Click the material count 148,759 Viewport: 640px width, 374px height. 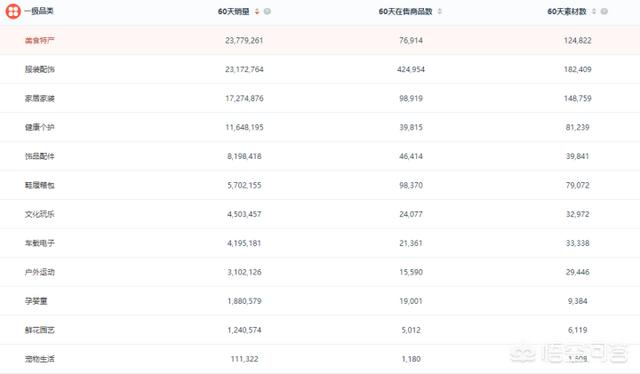point(578,98)
